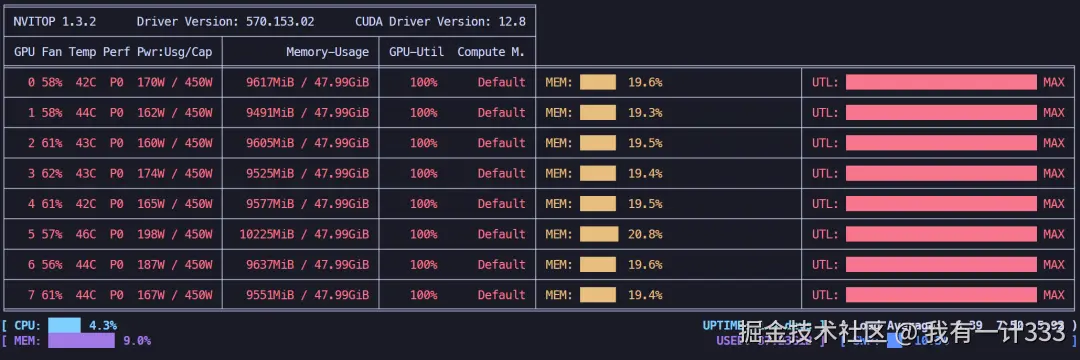Click GPU 1 Default compute mode
Screen dimensions: 1080x360
pos(501,113)
